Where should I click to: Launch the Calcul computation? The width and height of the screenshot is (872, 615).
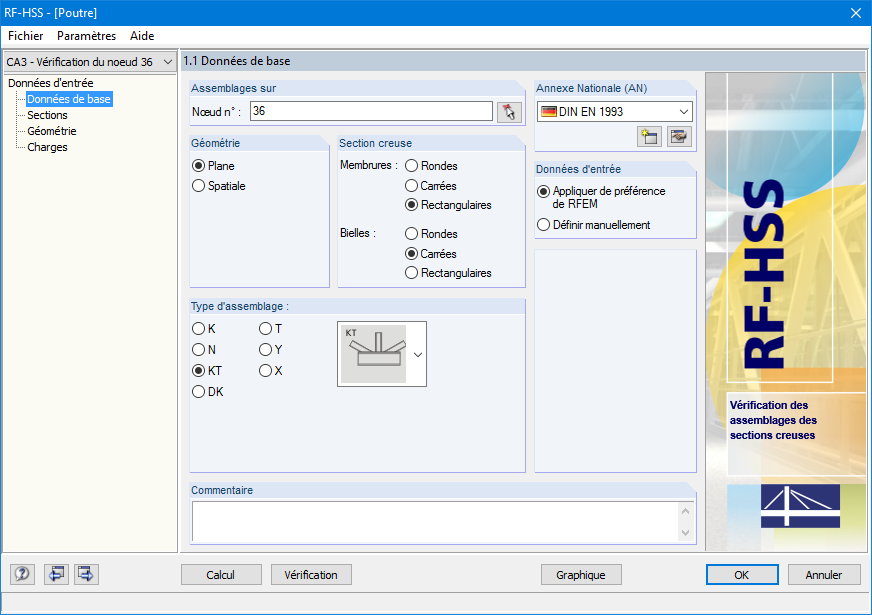point(221,574)
